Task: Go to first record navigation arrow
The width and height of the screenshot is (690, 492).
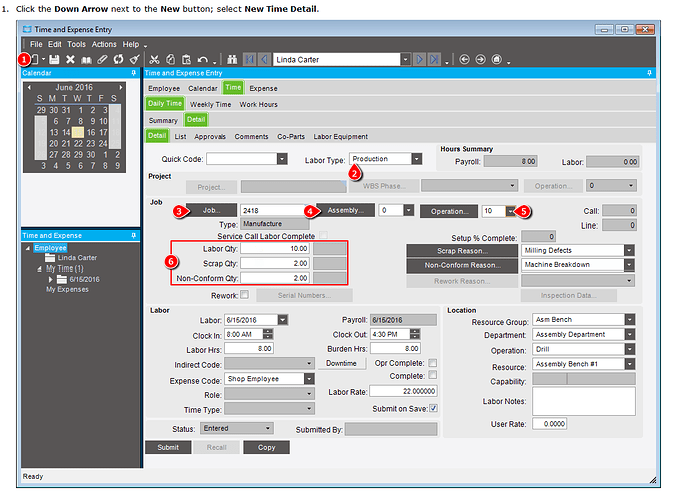Action: pyautogui.click(x=250, y=59)
